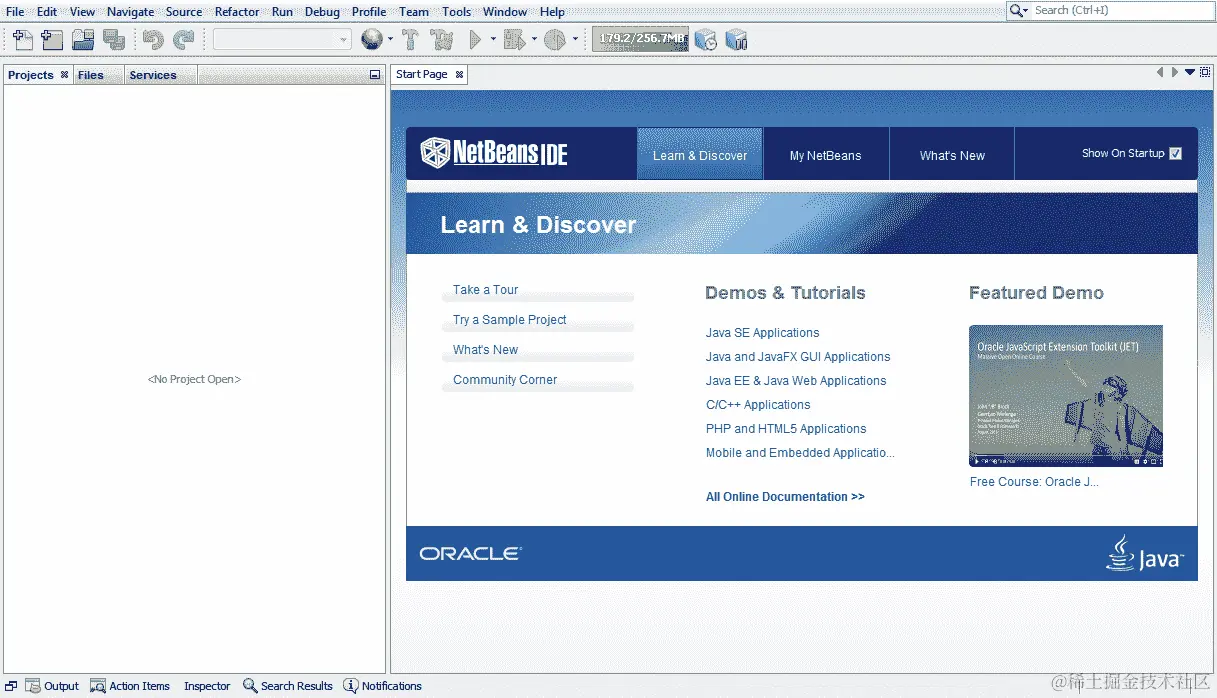
Task: Select the Learn & Discover tab
Action: [700, 155]
